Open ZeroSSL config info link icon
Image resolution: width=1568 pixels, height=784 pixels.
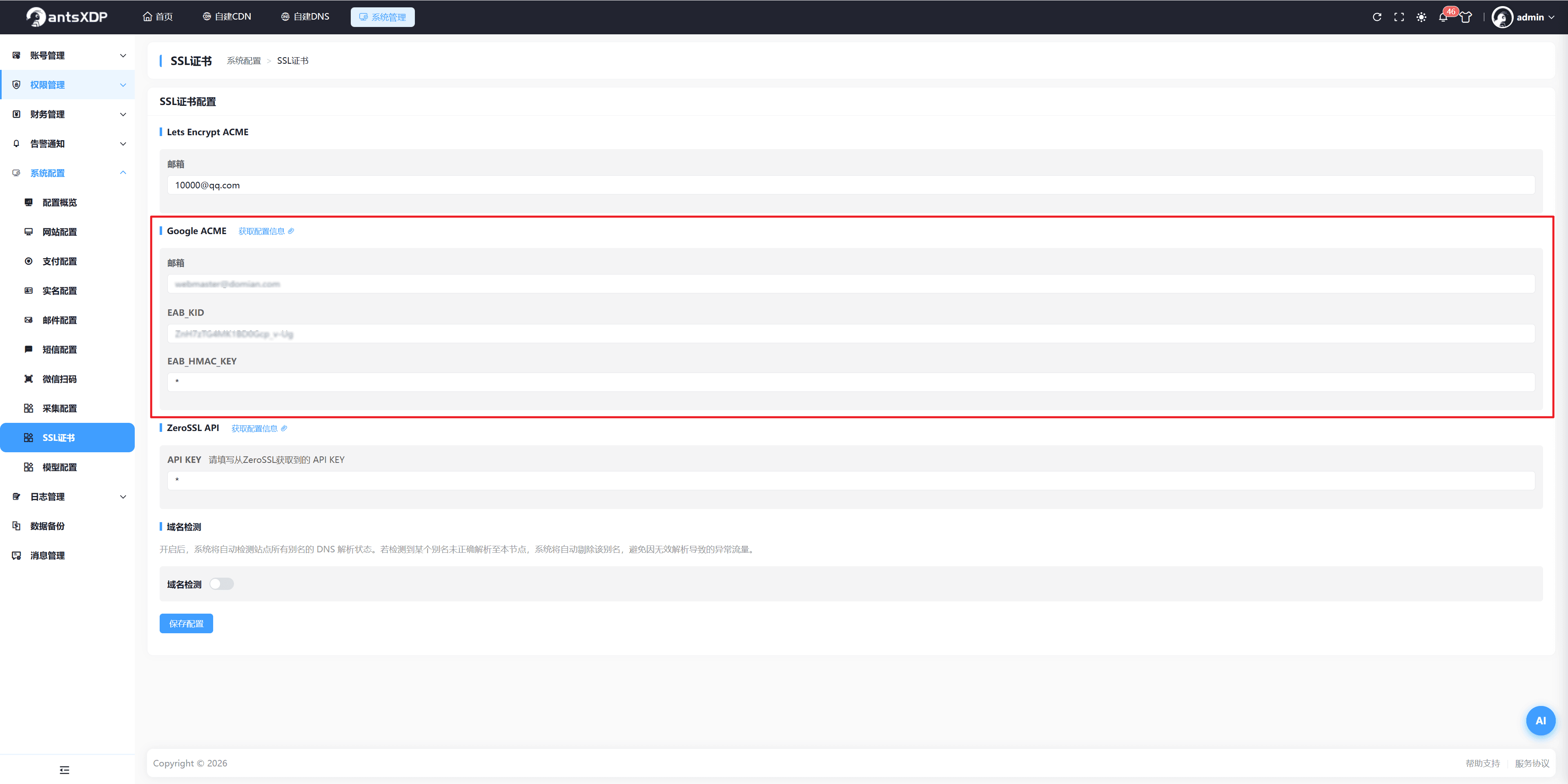pos(284,428)
